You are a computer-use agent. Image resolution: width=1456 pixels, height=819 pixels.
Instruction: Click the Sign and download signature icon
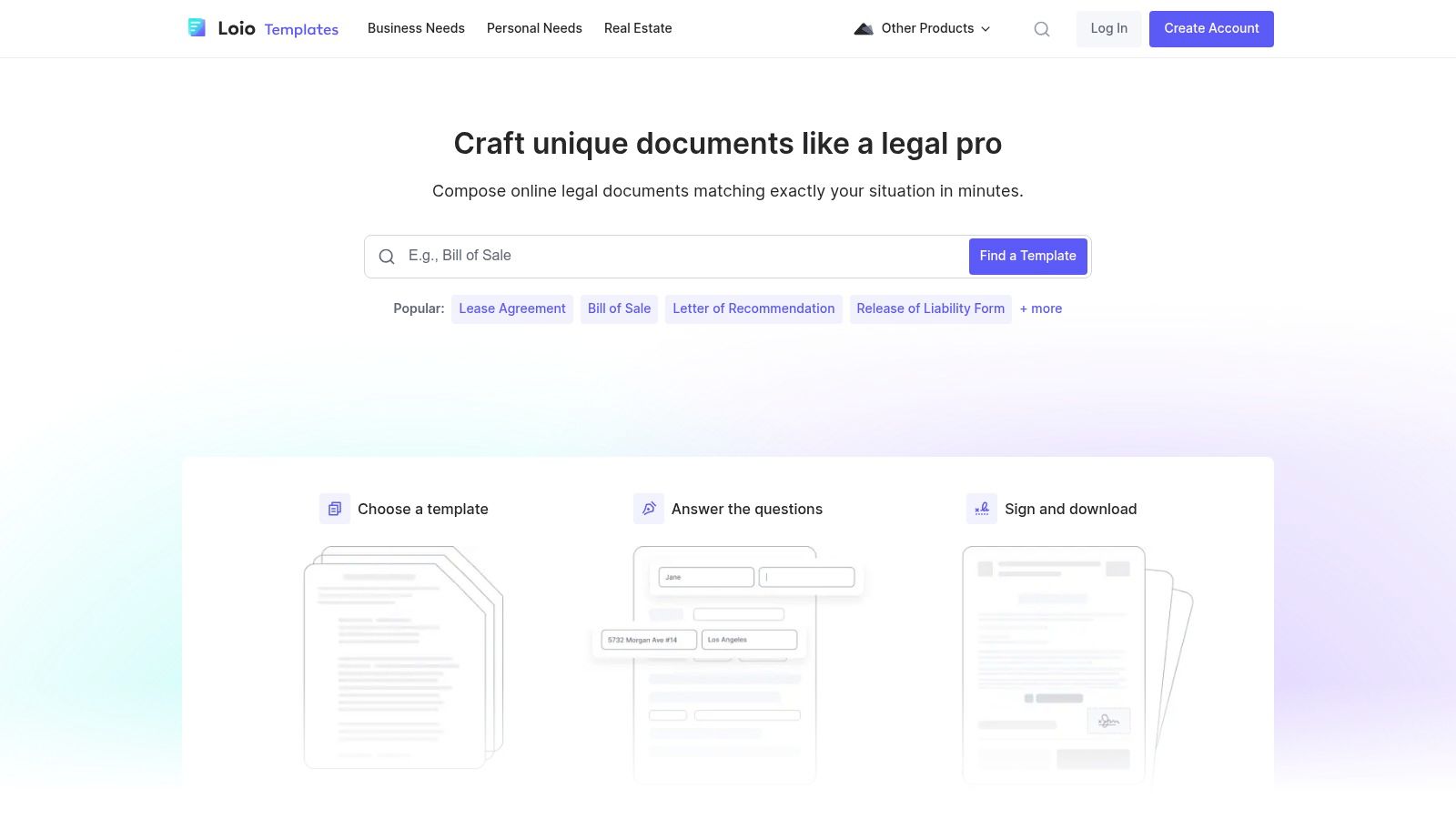click(982, 509)
